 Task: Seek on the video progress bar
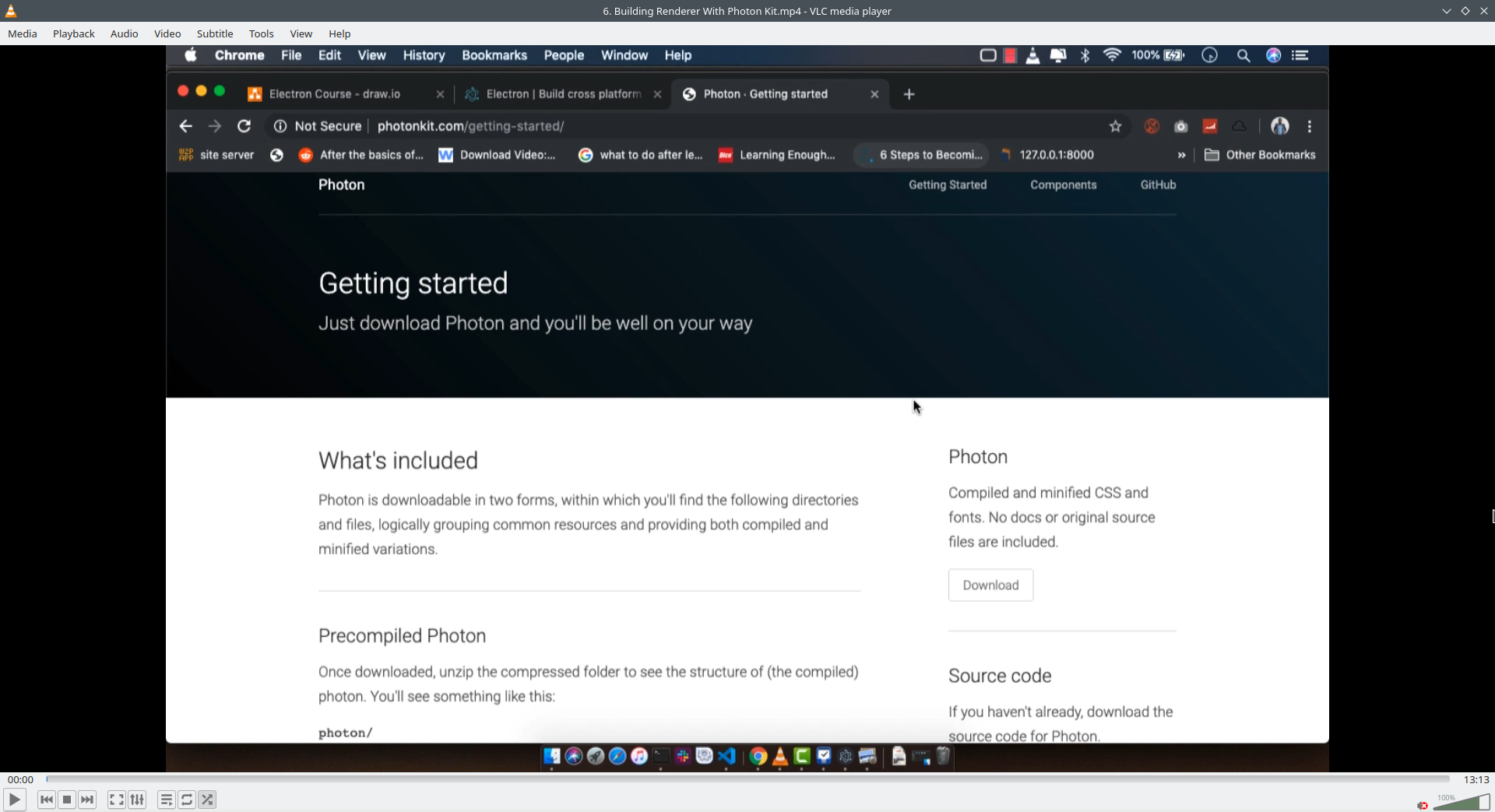point(747,779)
